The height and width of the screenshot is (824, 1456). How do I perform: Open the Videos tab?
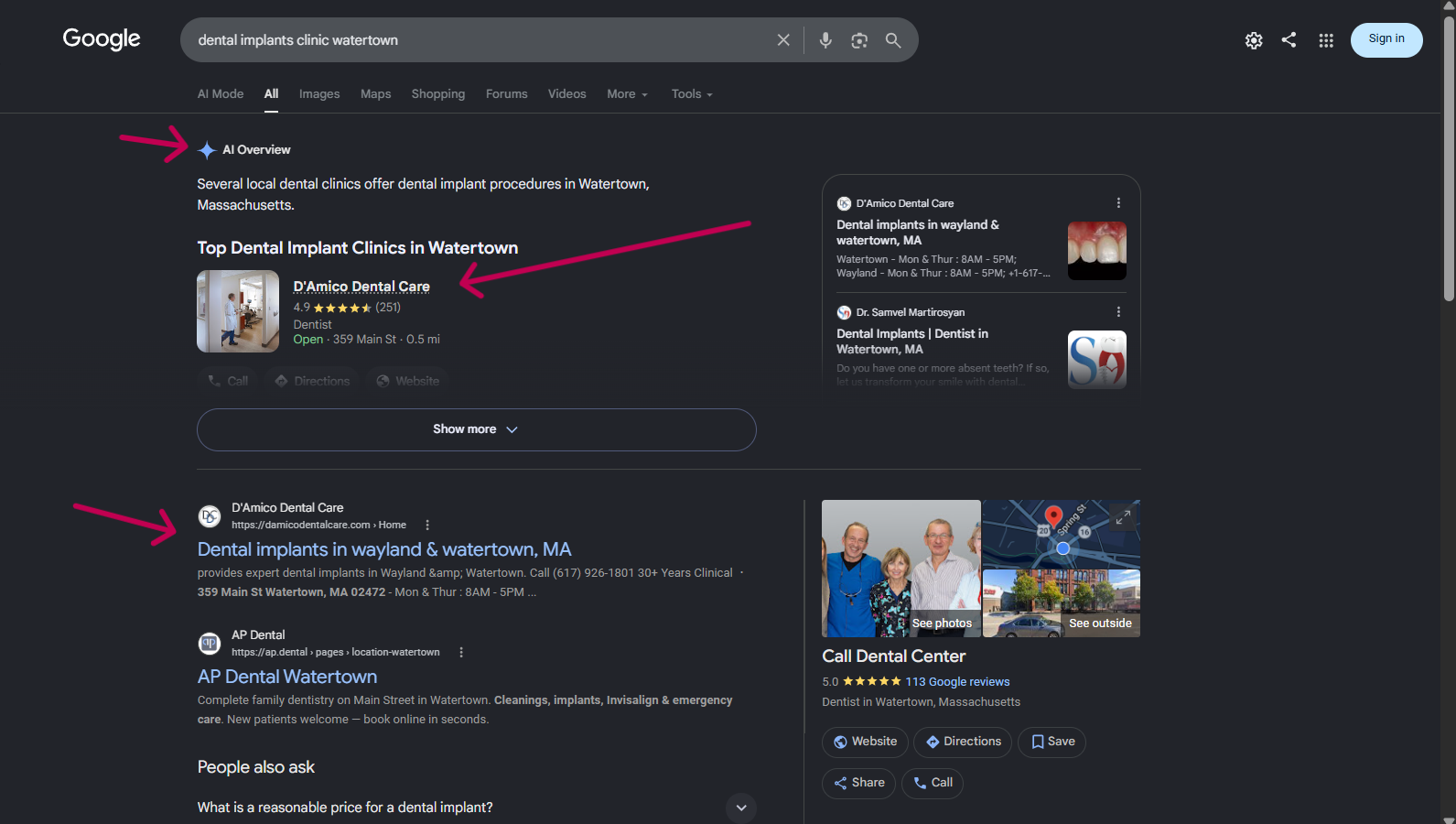click(567, 94)
